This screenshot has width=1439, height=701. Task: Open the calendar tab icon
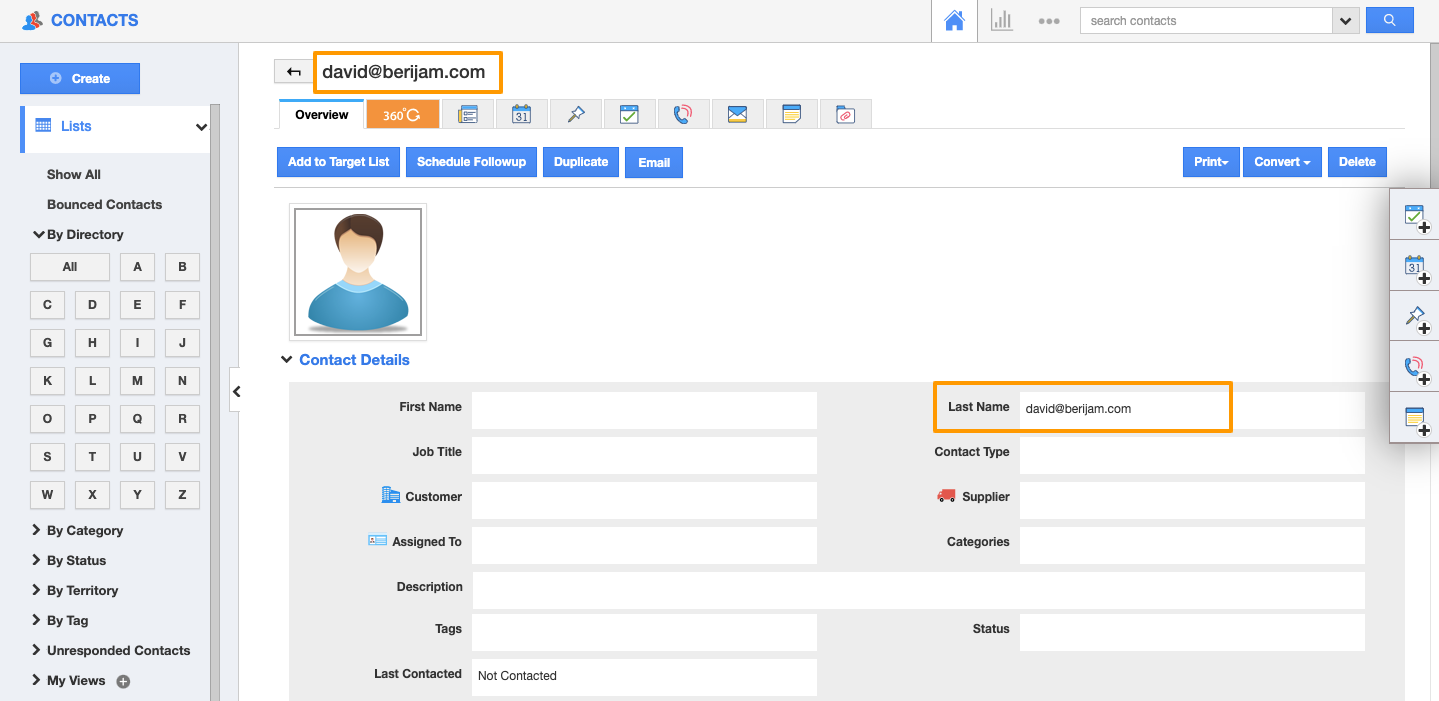[x=521, y=115]
